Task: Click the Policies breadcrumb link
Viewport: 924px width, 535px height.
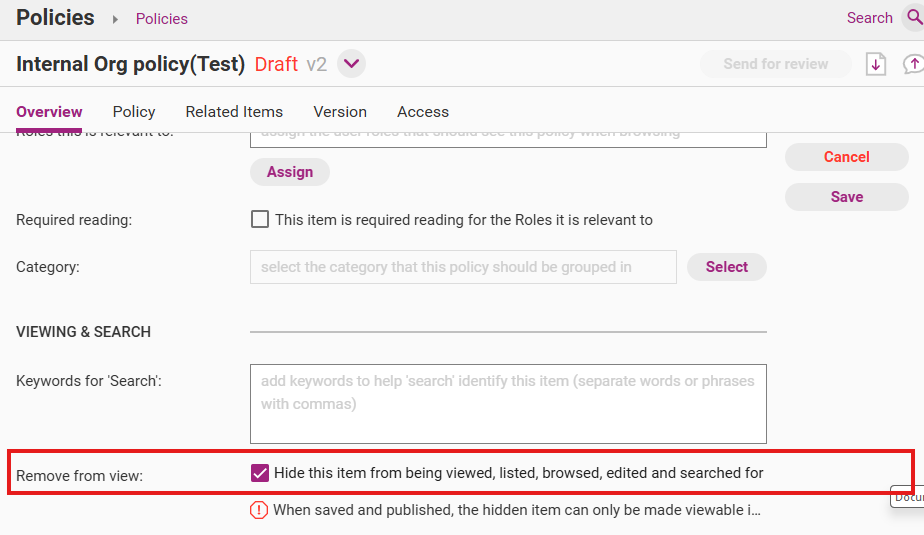Action: pyautogui.click(x=162, y=19)
